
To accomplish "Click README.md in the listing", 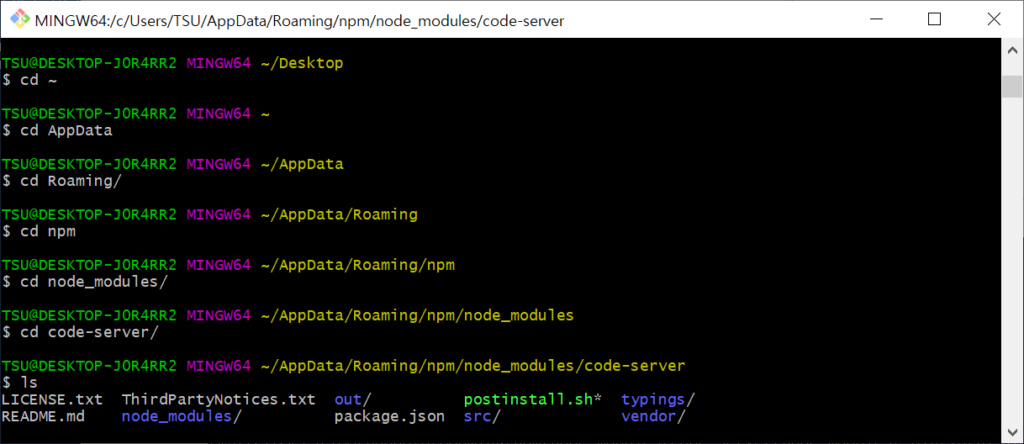I will point(43,416).
